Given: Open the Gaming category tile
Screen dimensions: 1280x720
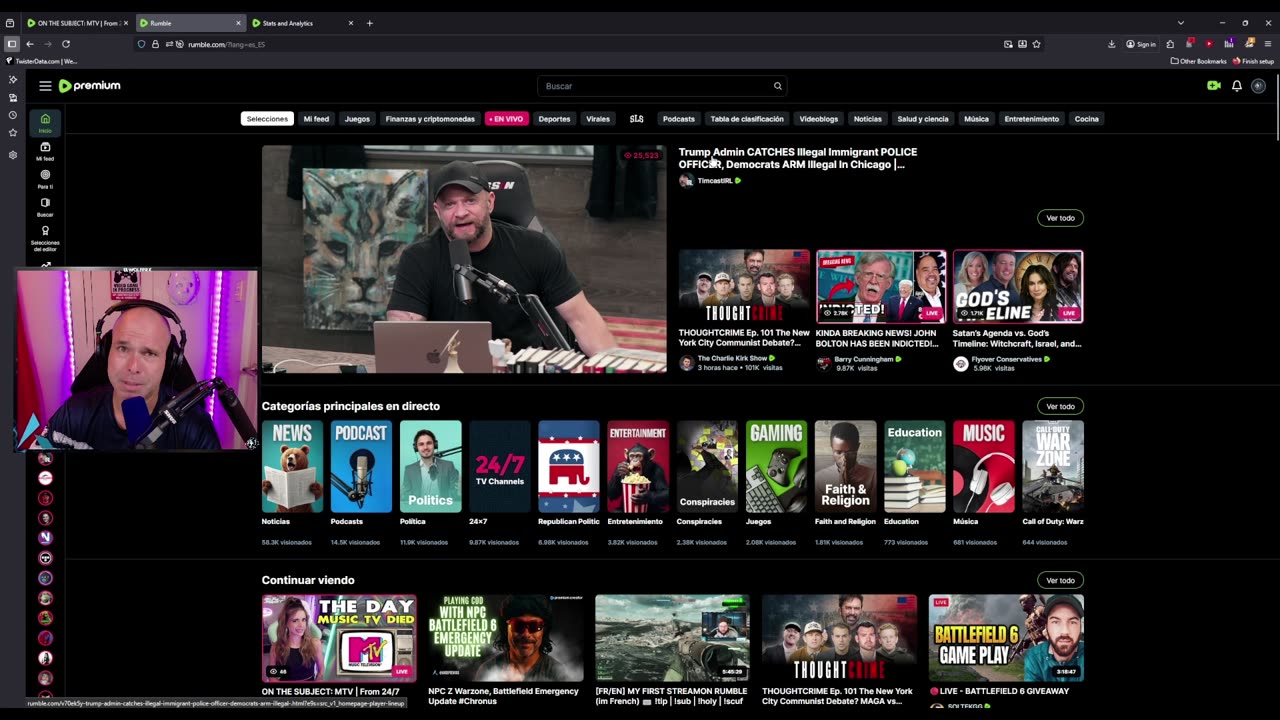Looking at the screenshot, I should pos(776,466).
